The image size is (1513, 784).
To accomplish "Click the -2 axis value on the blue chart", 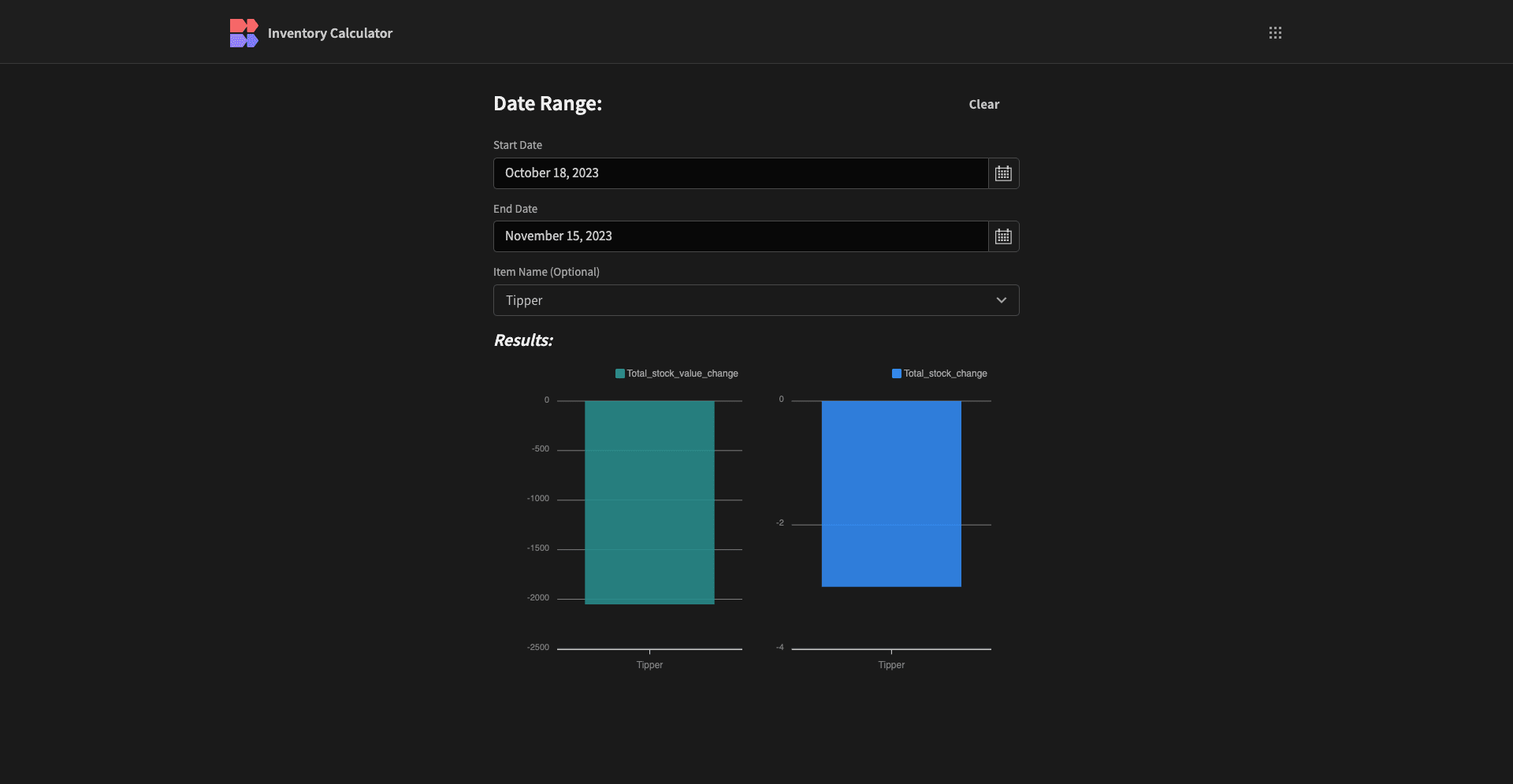I will [x=780, y=523].
